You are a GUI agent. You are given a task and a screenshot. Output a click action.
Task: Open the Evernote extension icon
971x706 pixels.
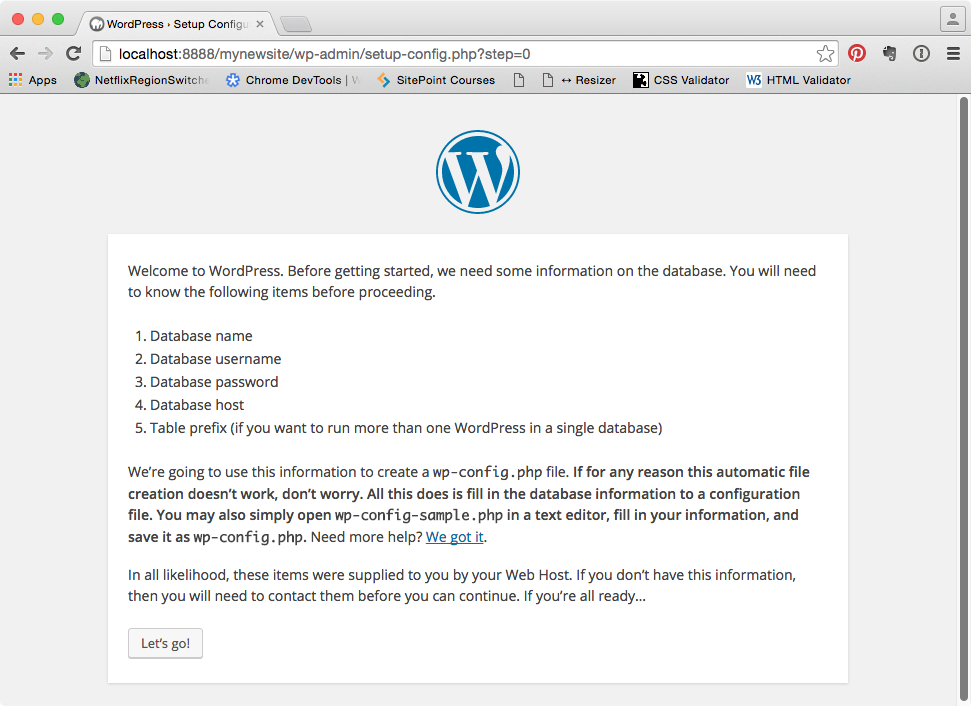890,53
